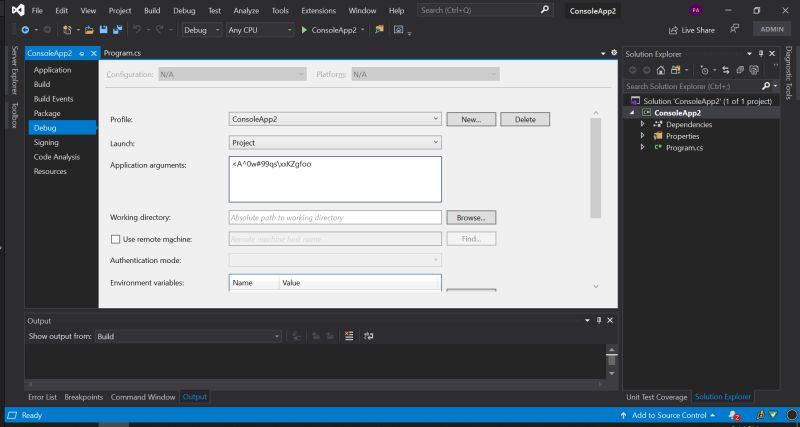
Task: Select the Build Events properties page
Action: [54, 99]
